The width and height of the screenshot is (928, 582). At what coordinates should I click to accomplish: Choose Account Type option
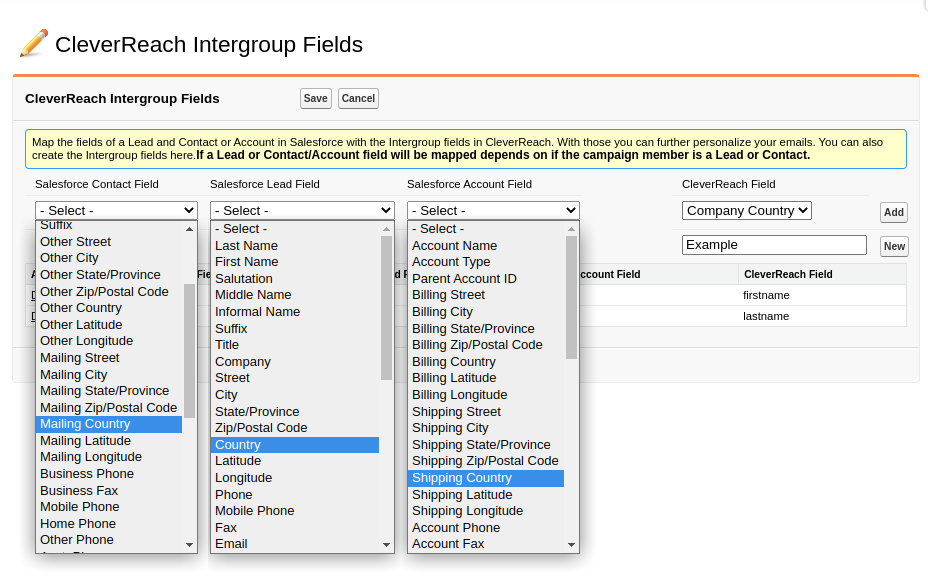point(486,262)
